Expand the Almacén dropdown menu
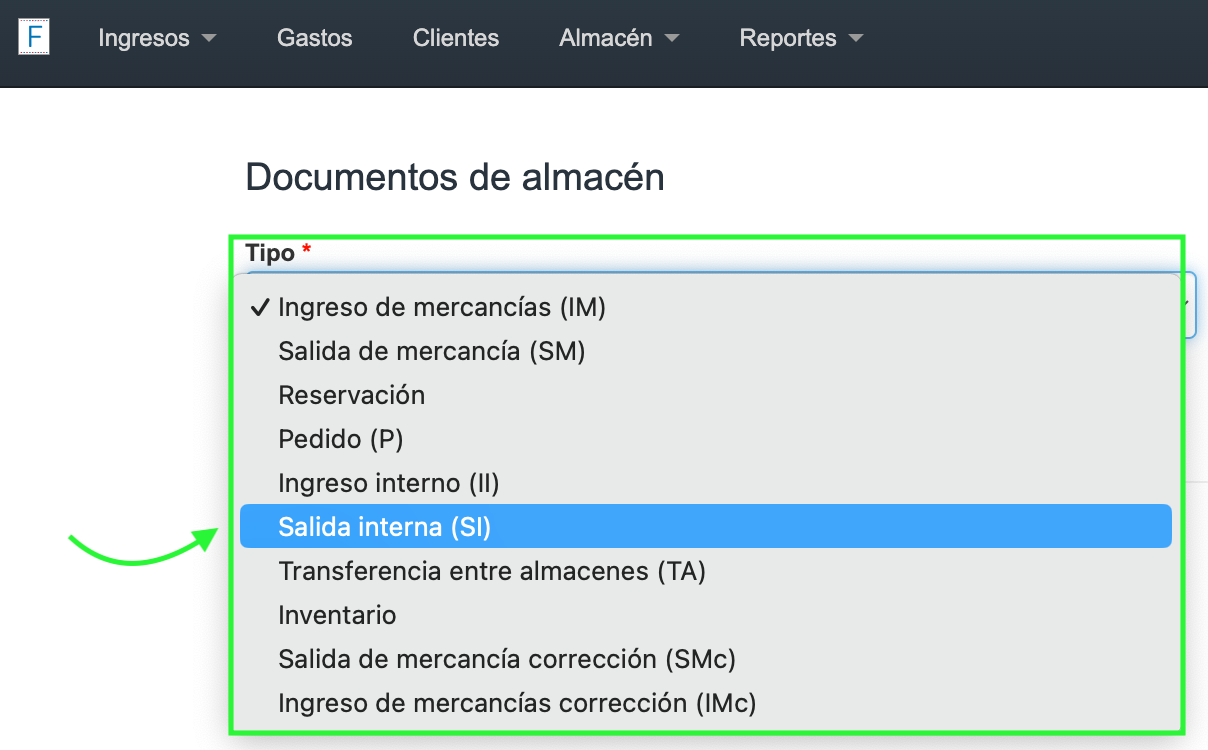1208x750 pixels. point(619,38)
